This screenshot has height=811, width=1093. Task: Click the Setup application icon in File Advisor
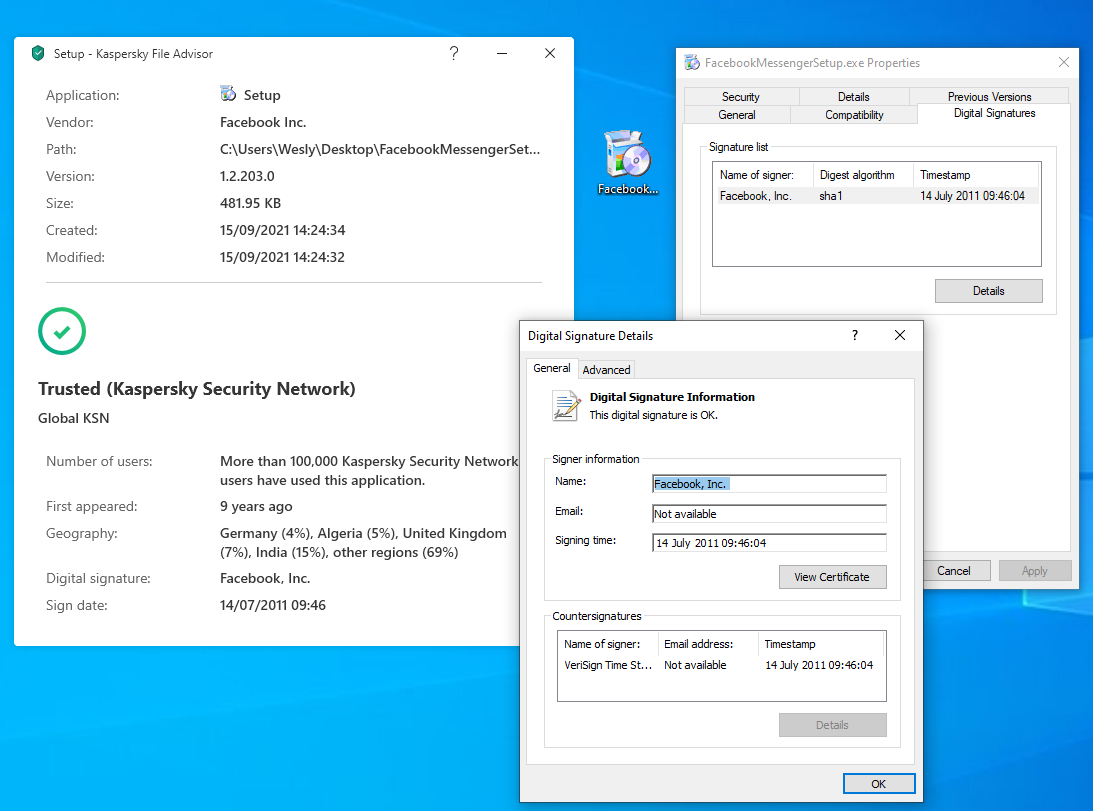point(228,93)
